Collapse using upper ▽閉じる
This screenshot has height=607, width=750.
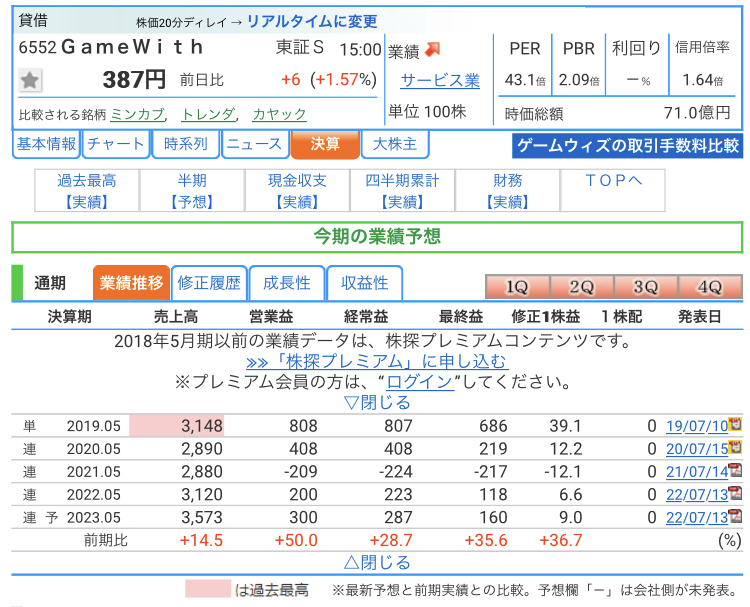click(377, 402)
